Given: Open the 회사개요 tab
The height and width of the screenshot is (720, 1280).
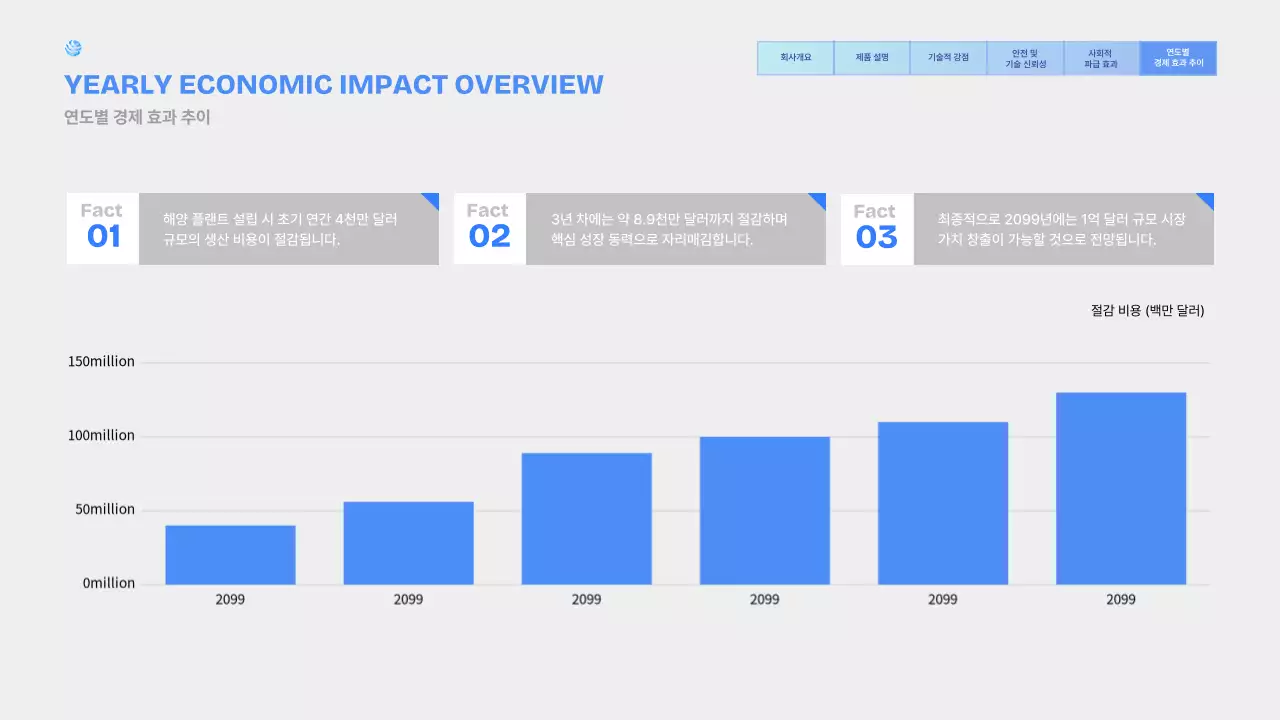Looking at the screenshot, I should coord(795,58).
